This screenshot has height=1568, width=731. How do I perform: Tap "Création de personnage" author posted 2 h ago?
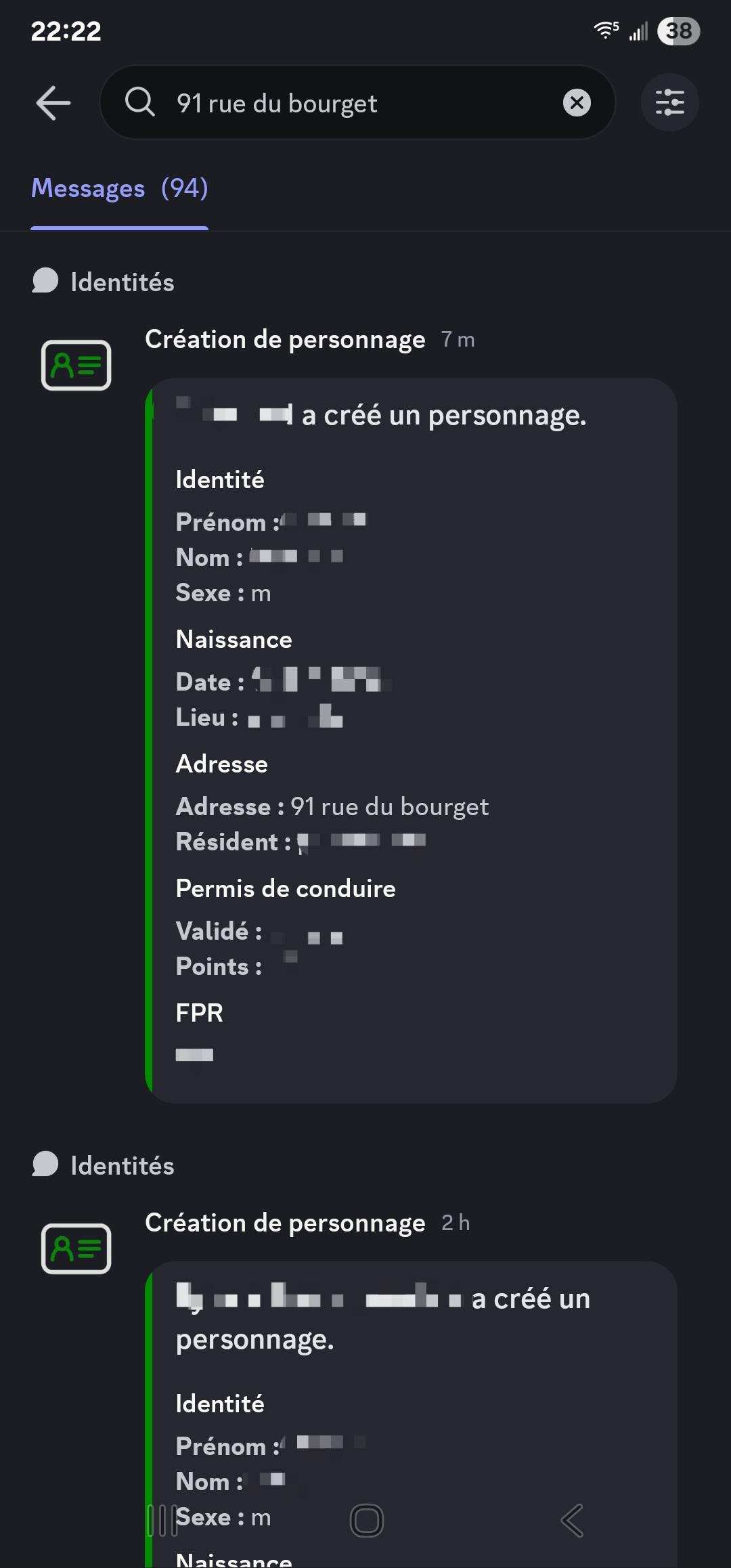tap(285, 1223)
